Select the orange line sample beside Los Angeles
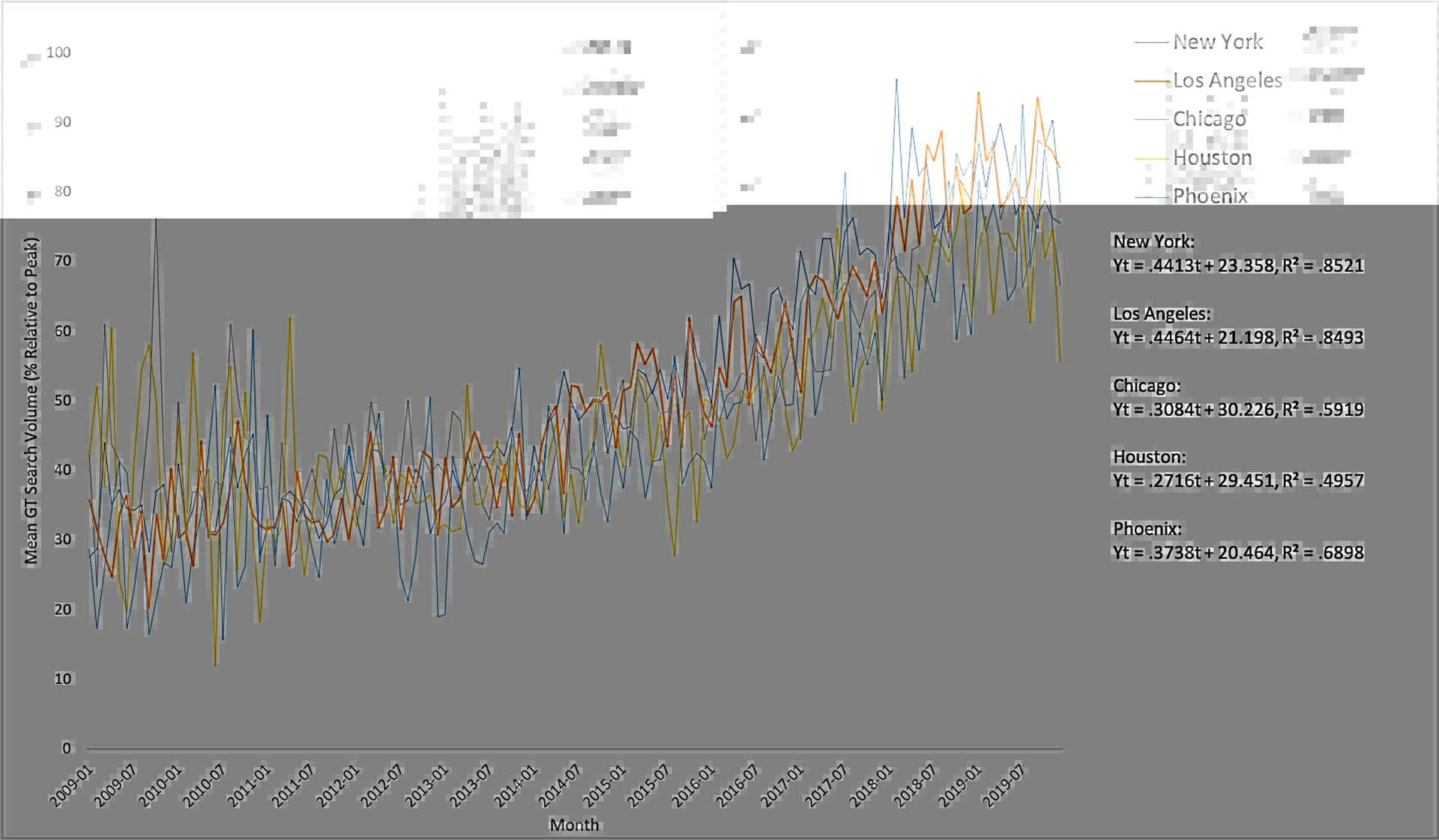1439x840 pixels. (x=1152, y=80)
